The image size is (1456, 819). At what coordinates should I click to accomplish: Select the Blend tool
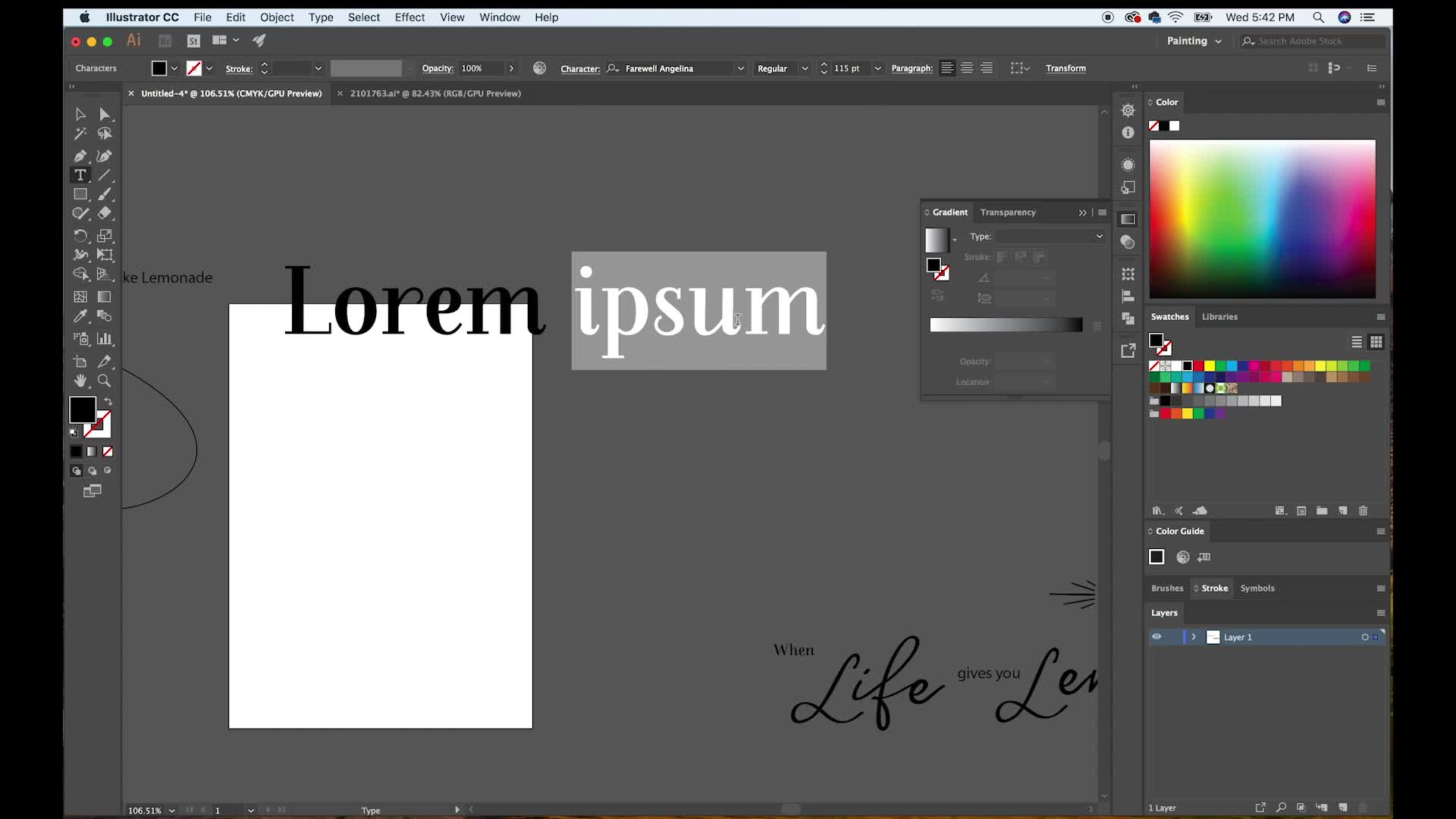pos(105,316)
